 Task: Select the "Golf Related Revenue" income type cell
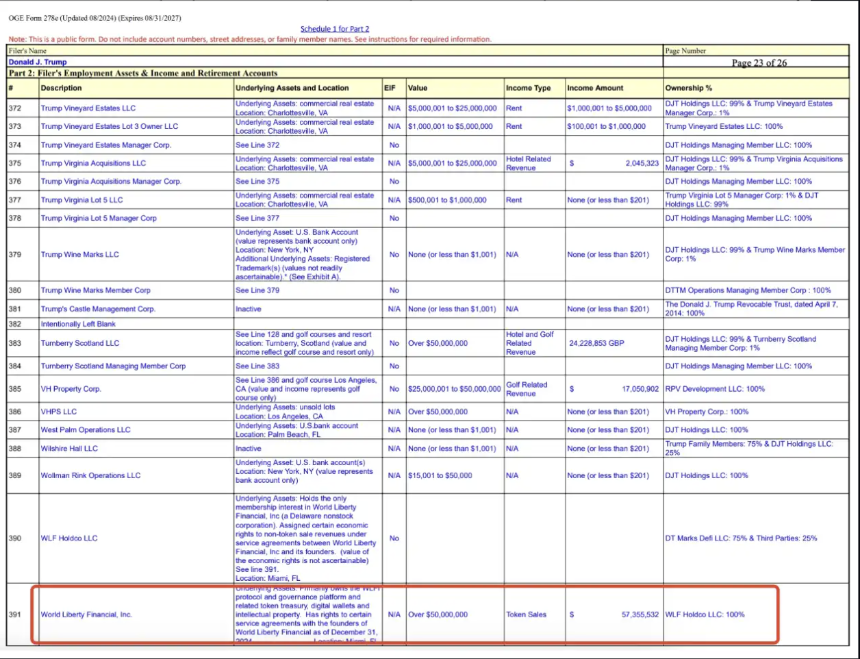pos(526,388)
